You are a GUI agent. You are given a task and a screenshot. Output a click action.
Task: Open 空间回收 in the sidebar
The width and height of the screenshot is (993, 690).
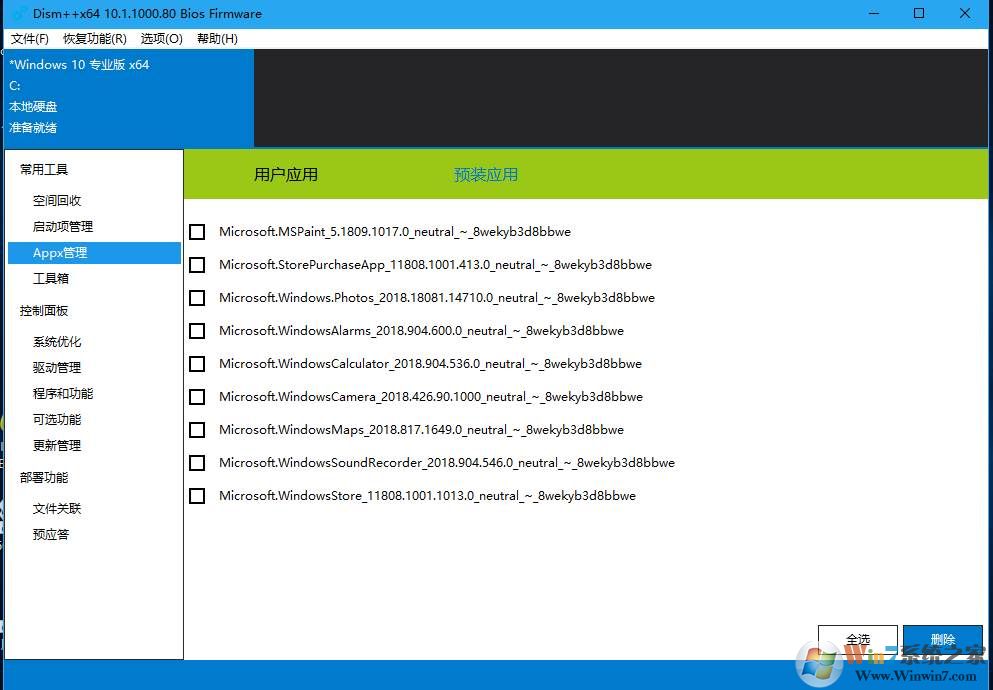click(x=57, y=201)
